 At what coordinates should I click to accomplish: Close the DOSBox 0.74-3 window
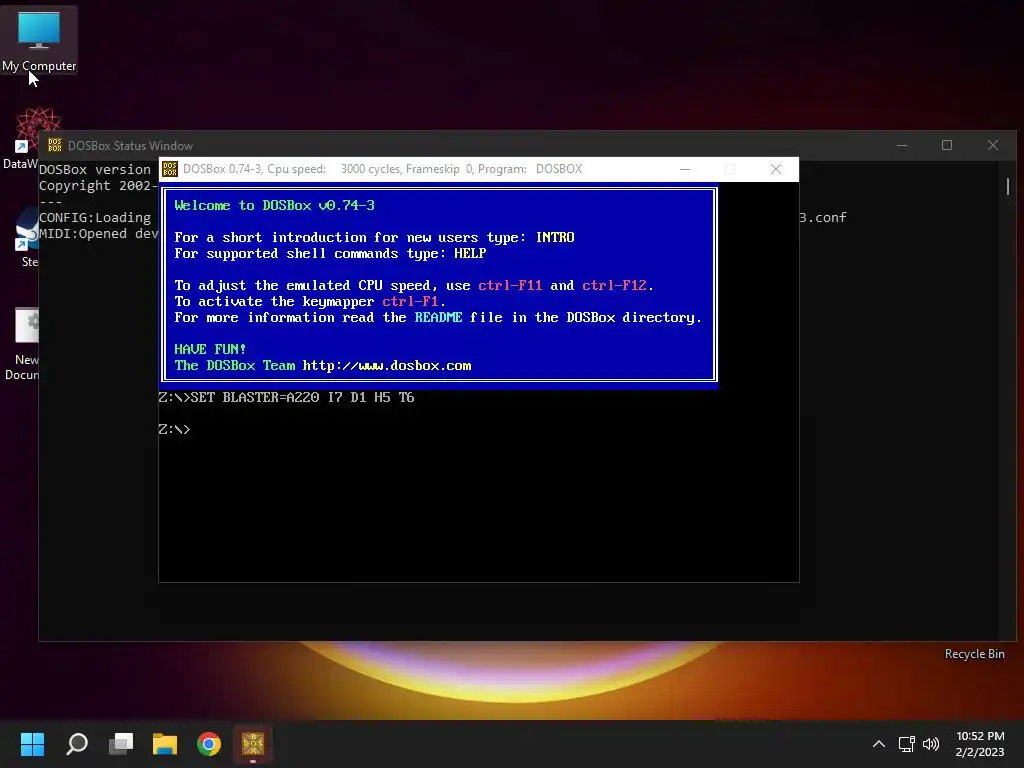pyautogui.click(x=776, y=169)
